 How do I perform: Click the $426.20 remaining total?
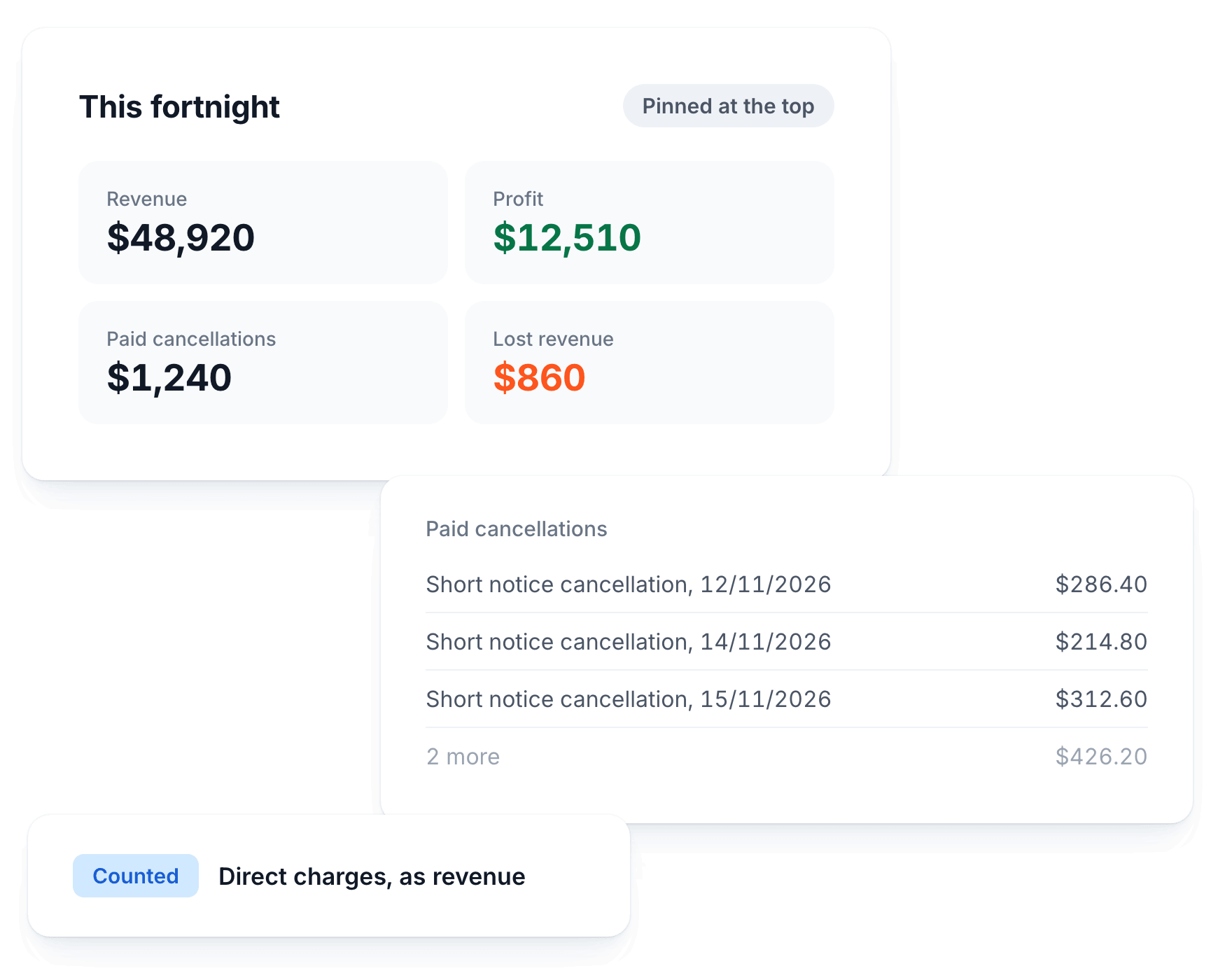point(1101,756)
